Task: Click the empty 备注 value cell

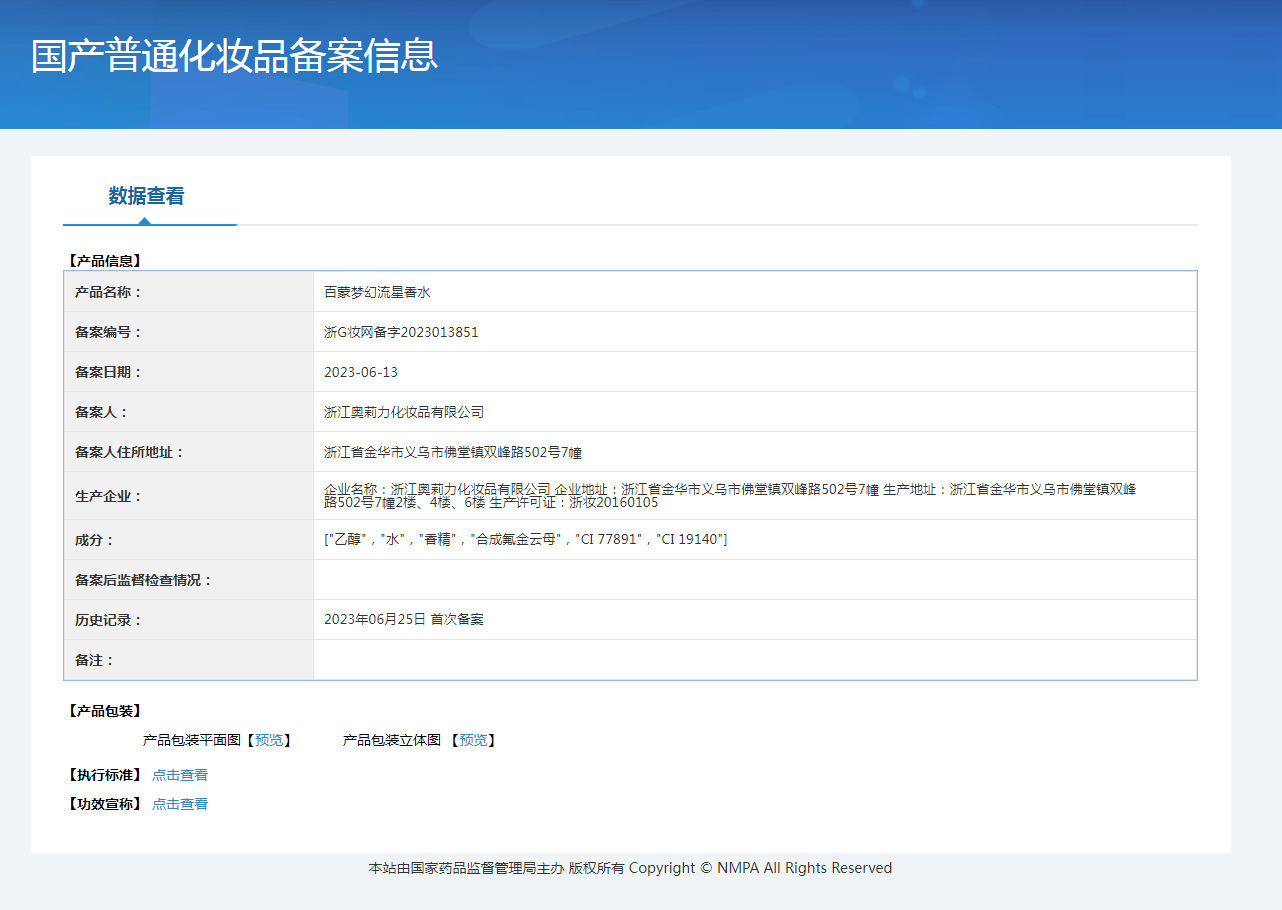Action: click(754, 660)
